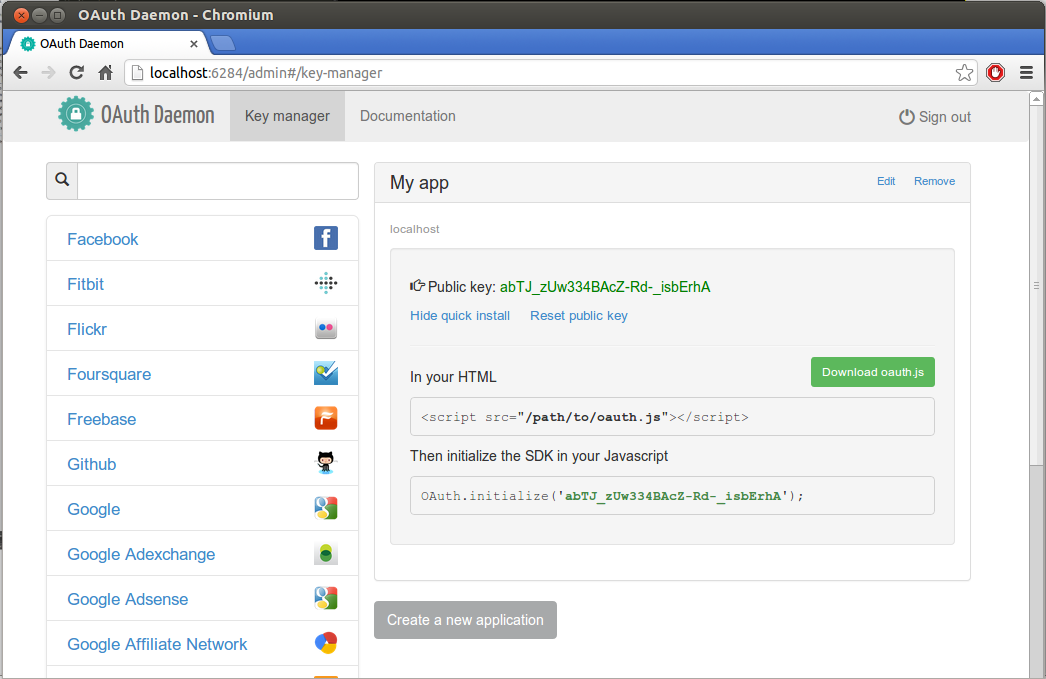Image resolution: width=1046 pixels, height=679 pixels.
Task: Go to the browser home page
Action: pyautogui.click(x=105, y=73)
